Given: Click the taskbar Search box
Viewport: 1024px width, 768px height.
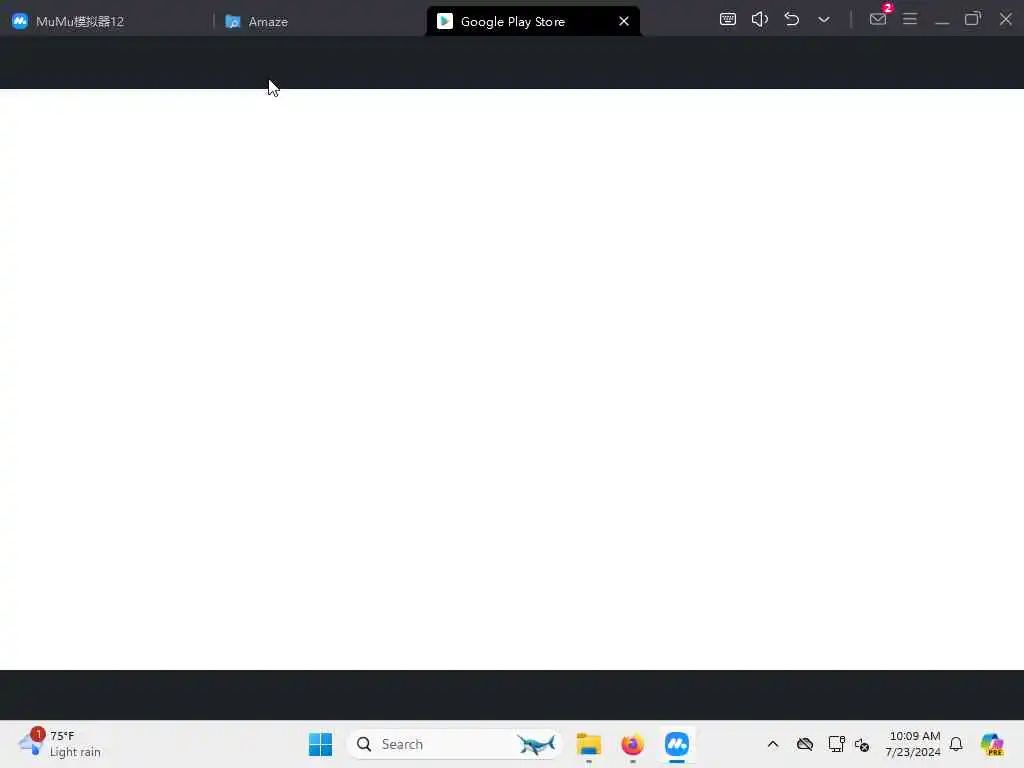Looking at the screenshot, I should [x=455, y=744].
